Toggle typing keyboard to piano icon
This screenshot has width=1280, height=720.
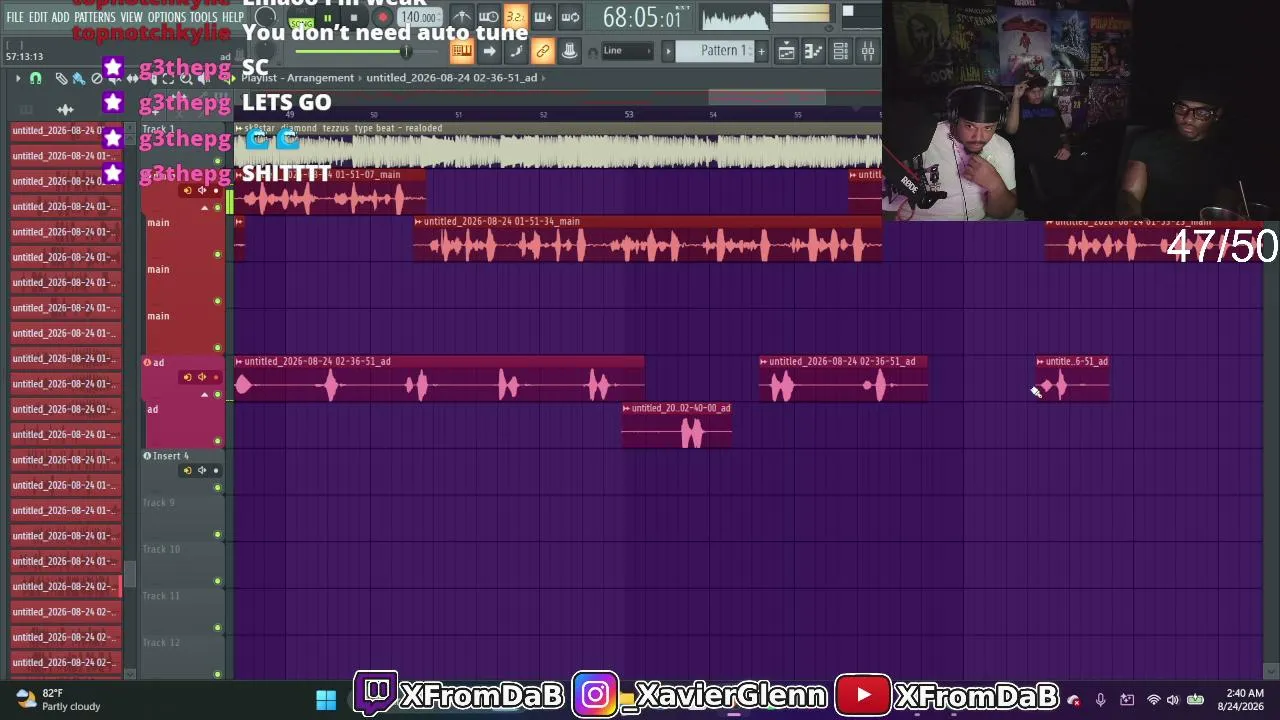click(461, 51)
